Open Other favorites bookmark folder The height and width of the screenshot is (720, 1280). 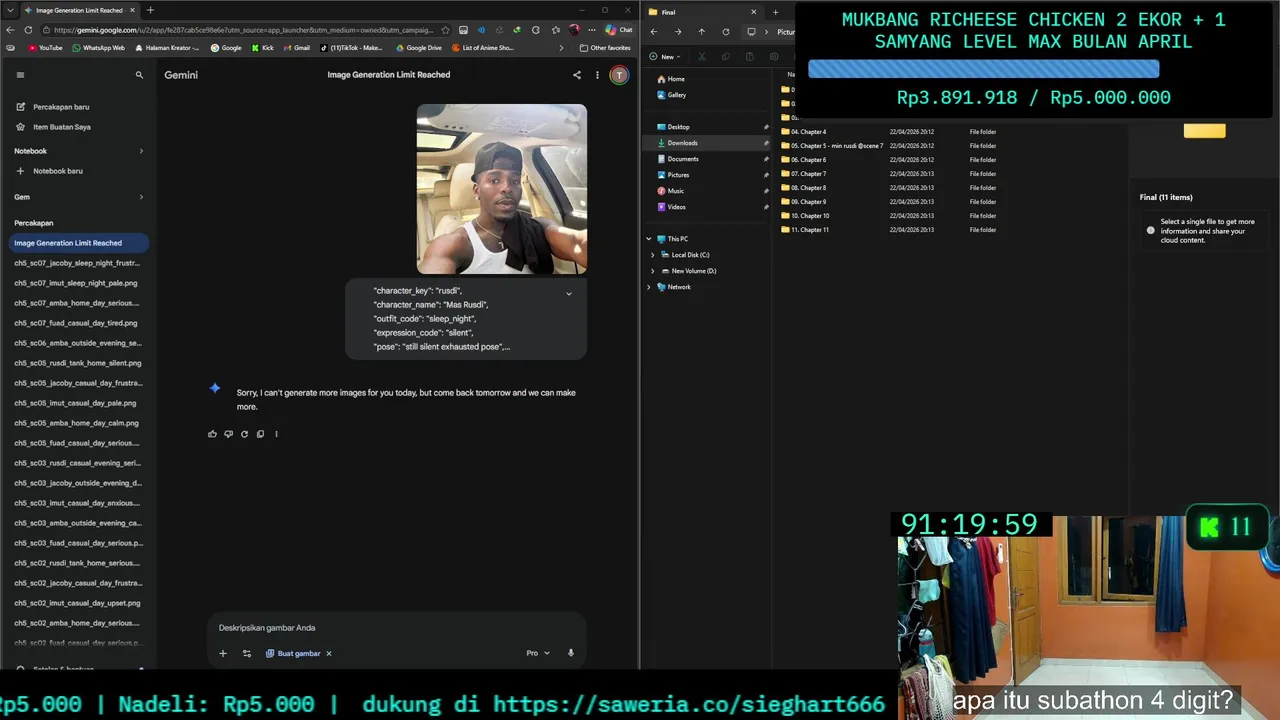point(605,48)
